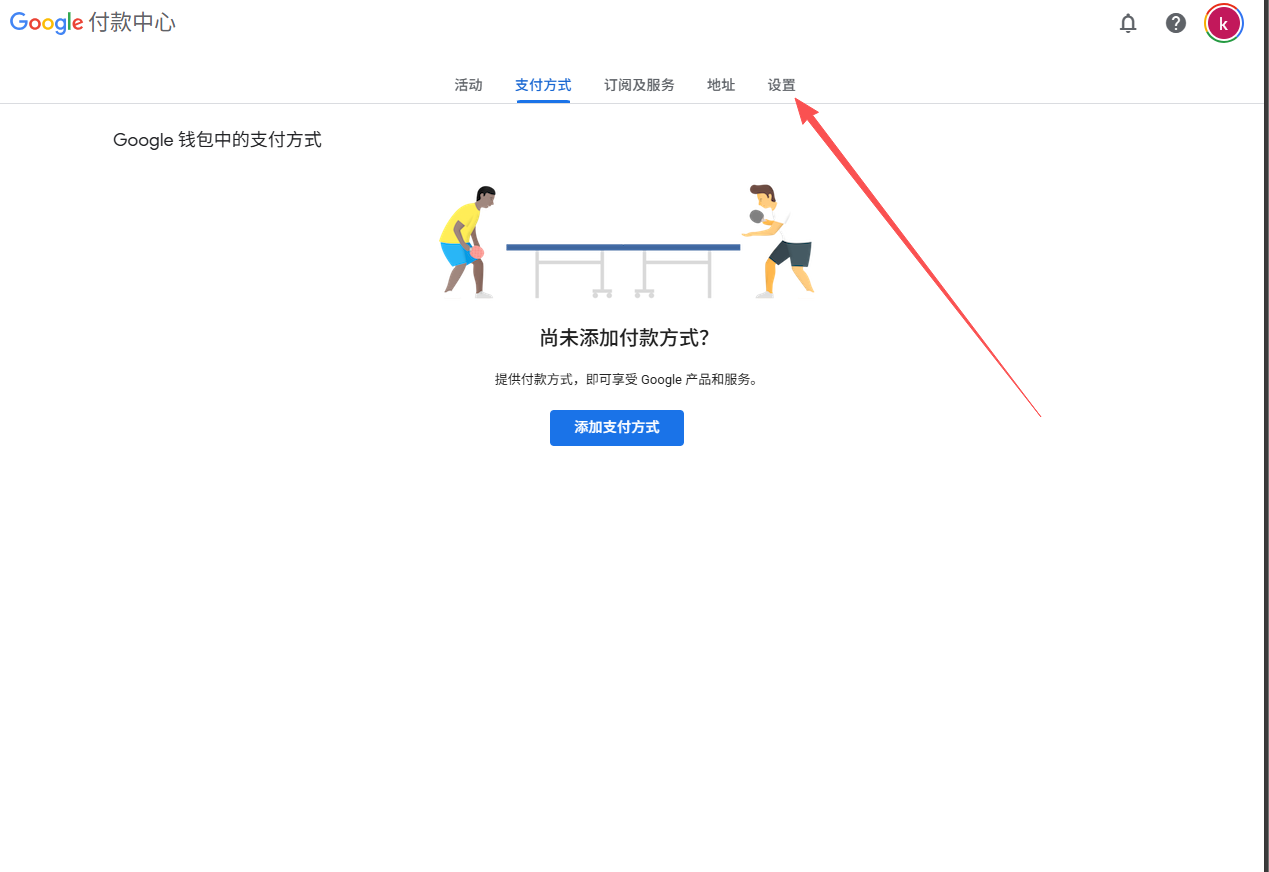This screenshot has height=872, width=1269.
Task: Select the 支付方式 tab
Action: pyautogui.click(x=543, y=85)
